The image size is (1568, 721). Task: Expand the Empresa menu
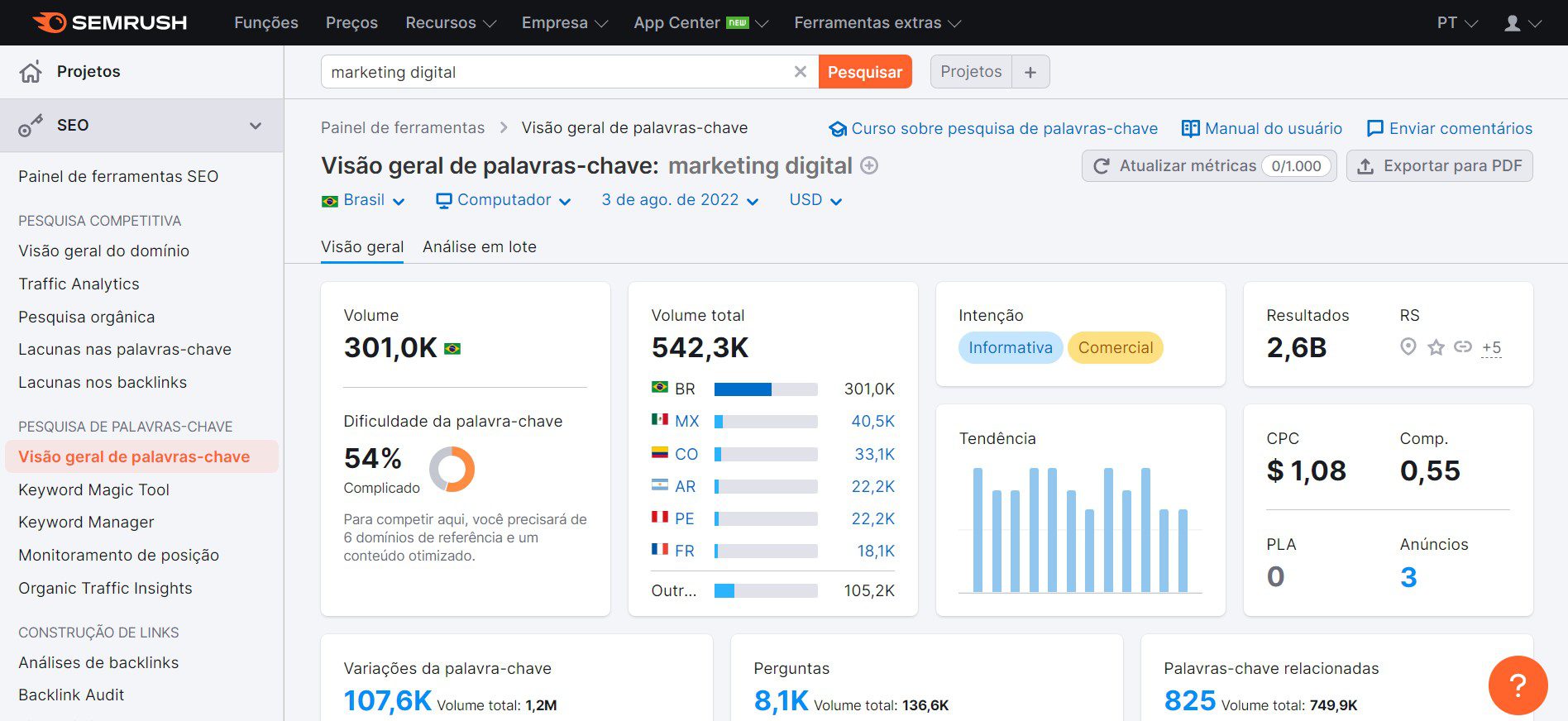click(x=565, y=23)
